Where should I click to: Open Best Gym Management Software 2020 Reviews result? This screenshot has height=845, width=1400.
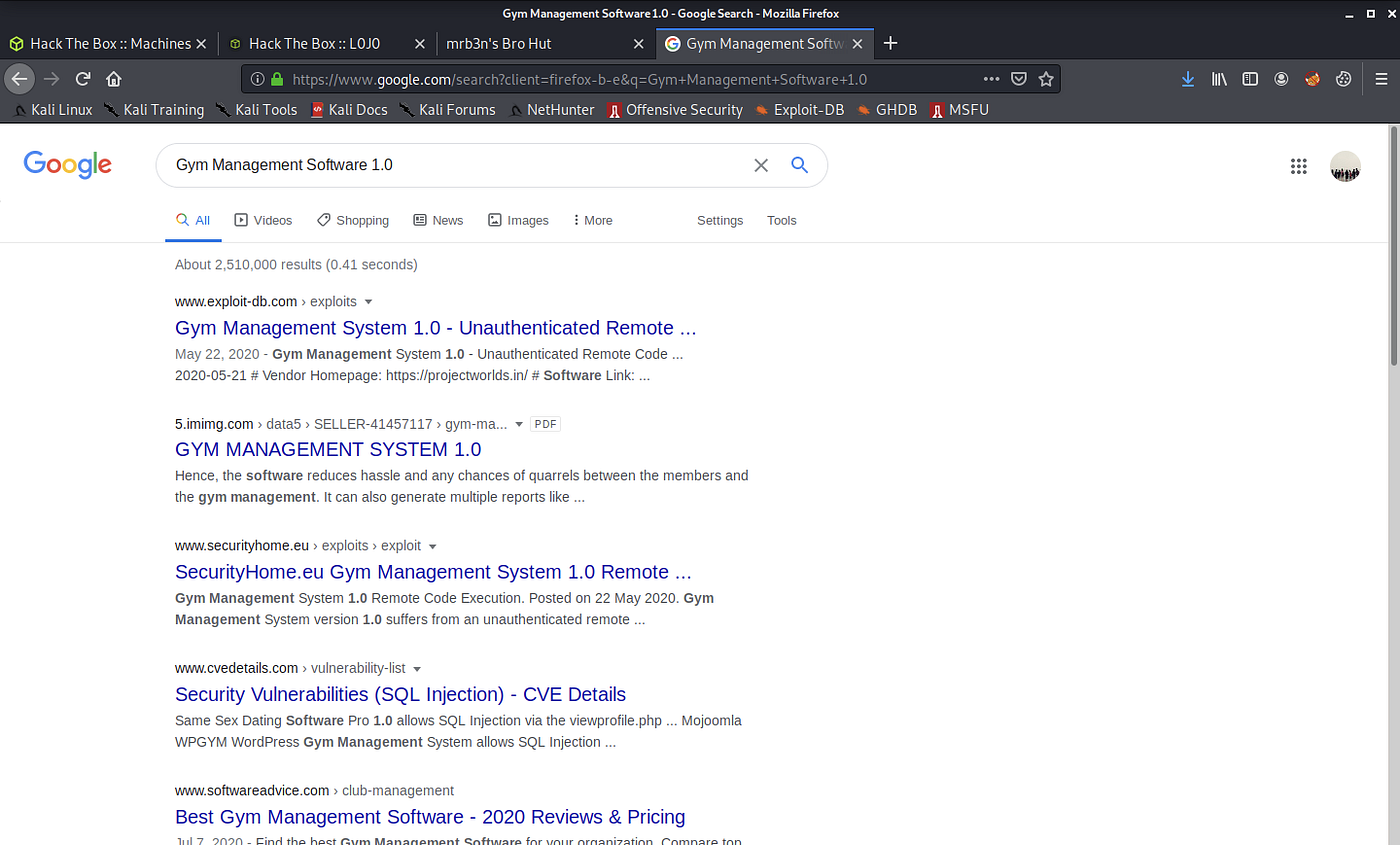click(430, 817)
